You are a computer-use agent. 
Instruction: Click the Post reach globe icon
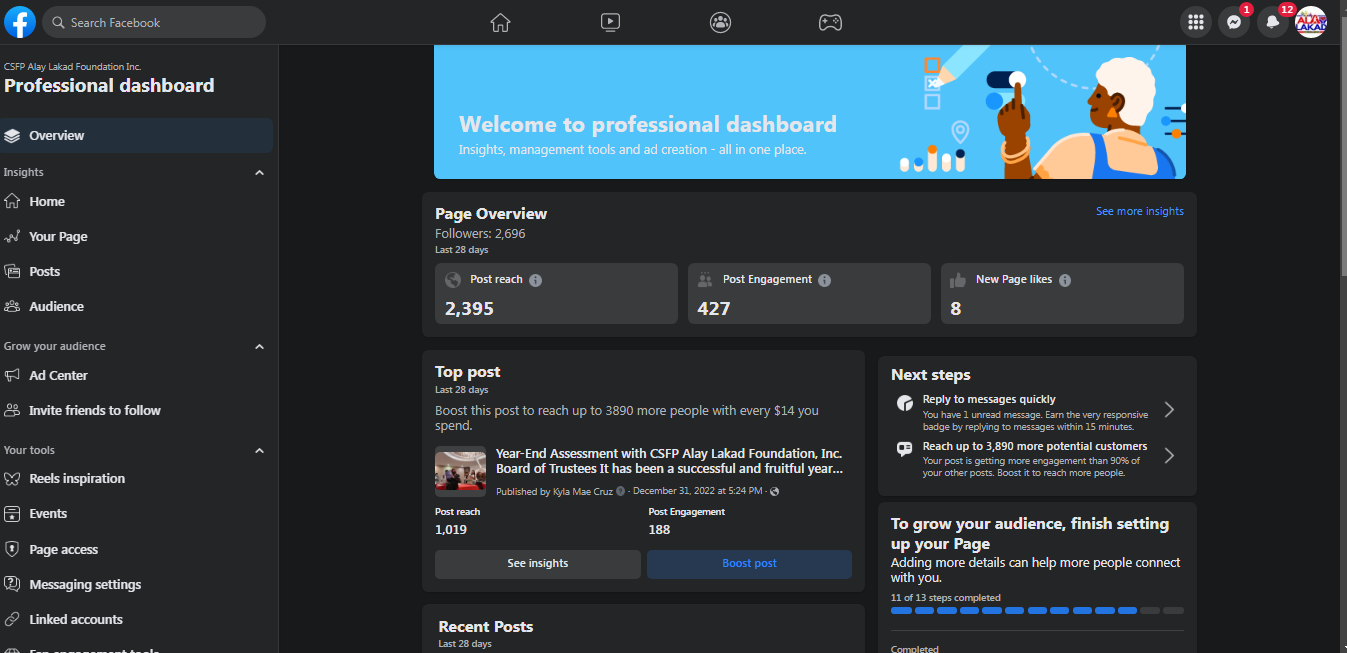[453, 280]
